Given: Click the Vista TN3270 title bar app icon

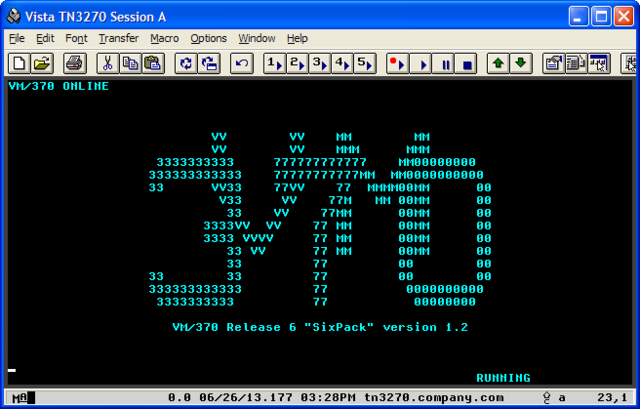Looking at the screenshot, I should [14, 16].
